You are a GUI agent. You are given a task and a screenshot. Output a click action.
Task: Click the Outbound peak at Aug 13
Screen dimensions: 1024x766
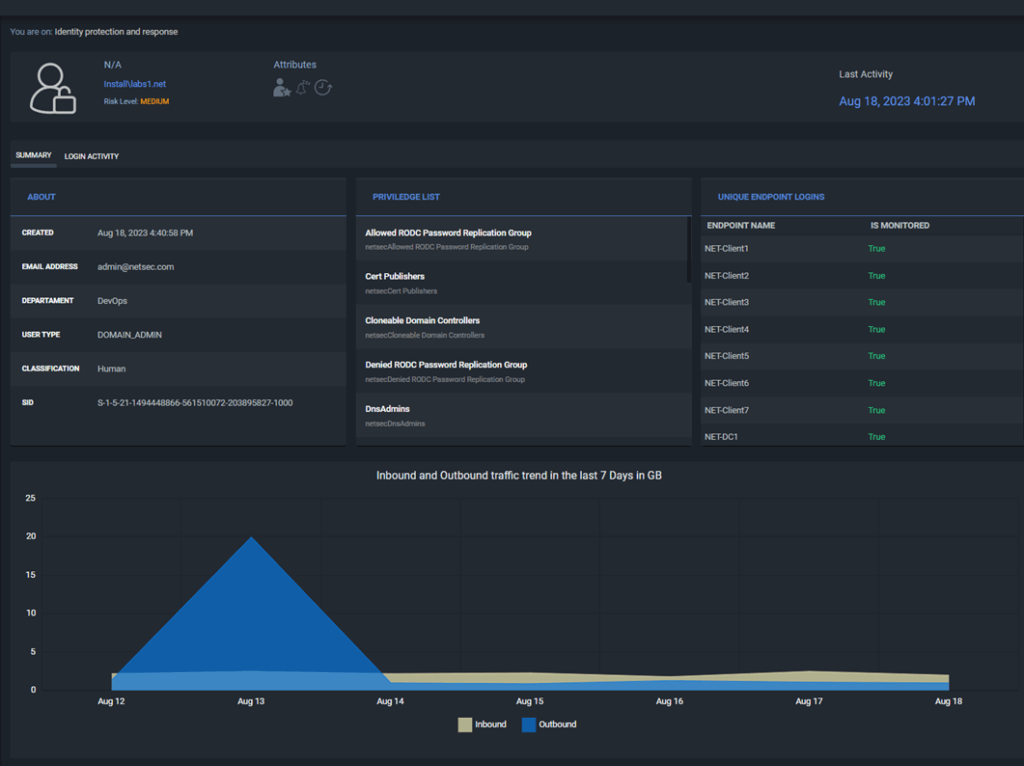[x=251, y=538]
